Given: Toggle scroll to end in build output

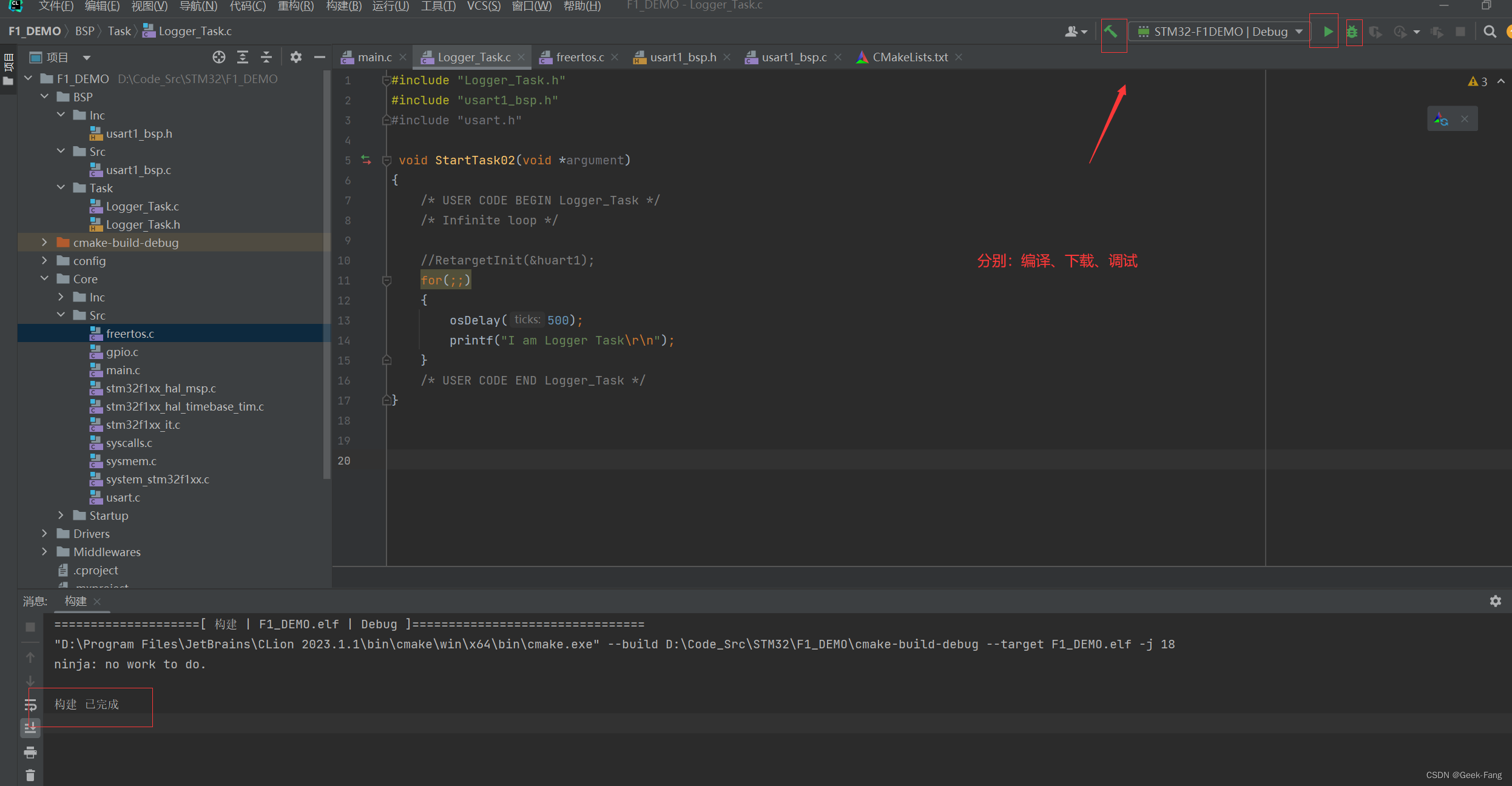Looking at the screenshot, I should click(x=30, y=728).
